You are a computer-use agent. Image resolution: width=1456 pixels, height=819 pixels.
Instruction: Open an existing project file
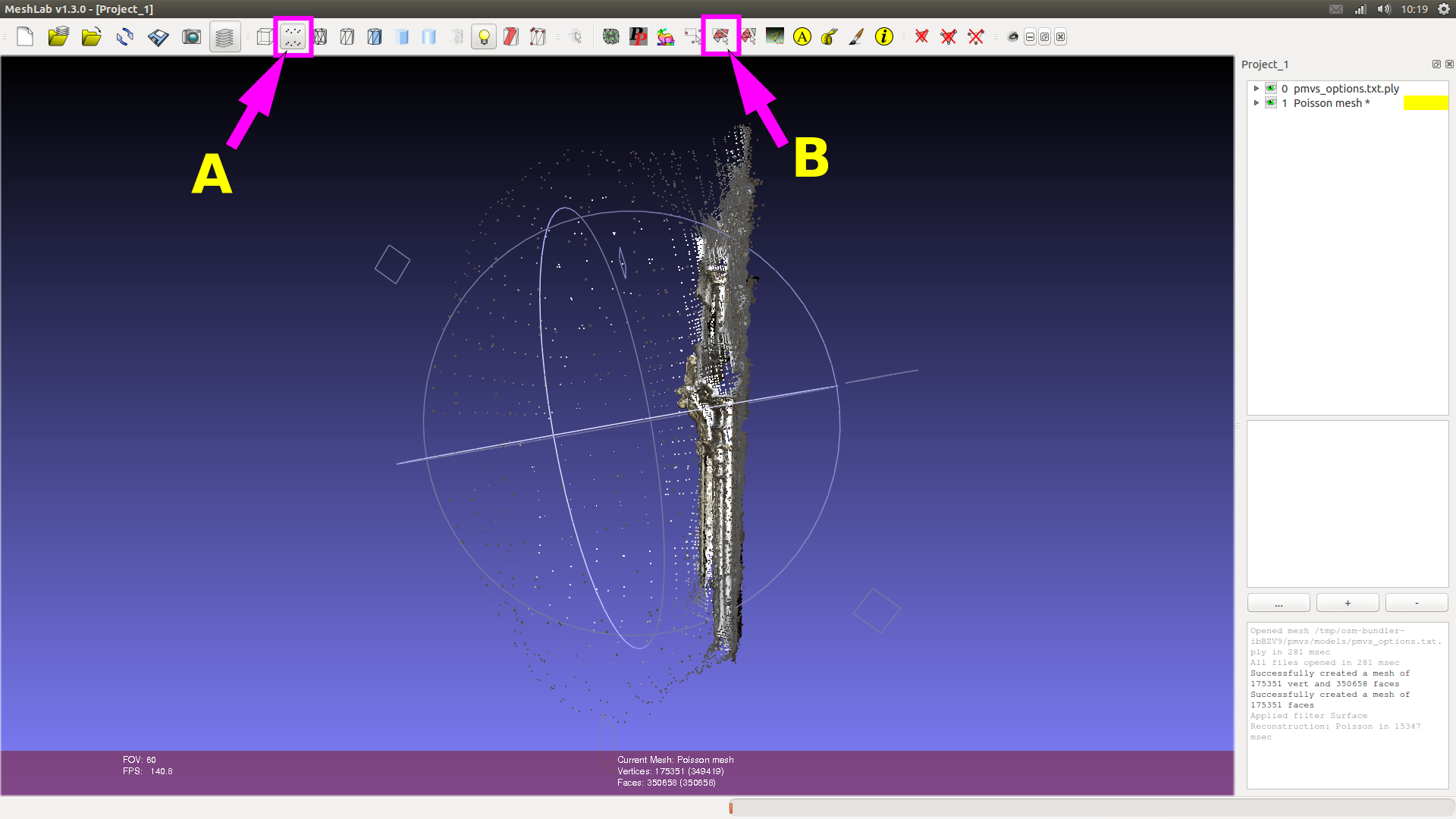[x=58, y=36]
